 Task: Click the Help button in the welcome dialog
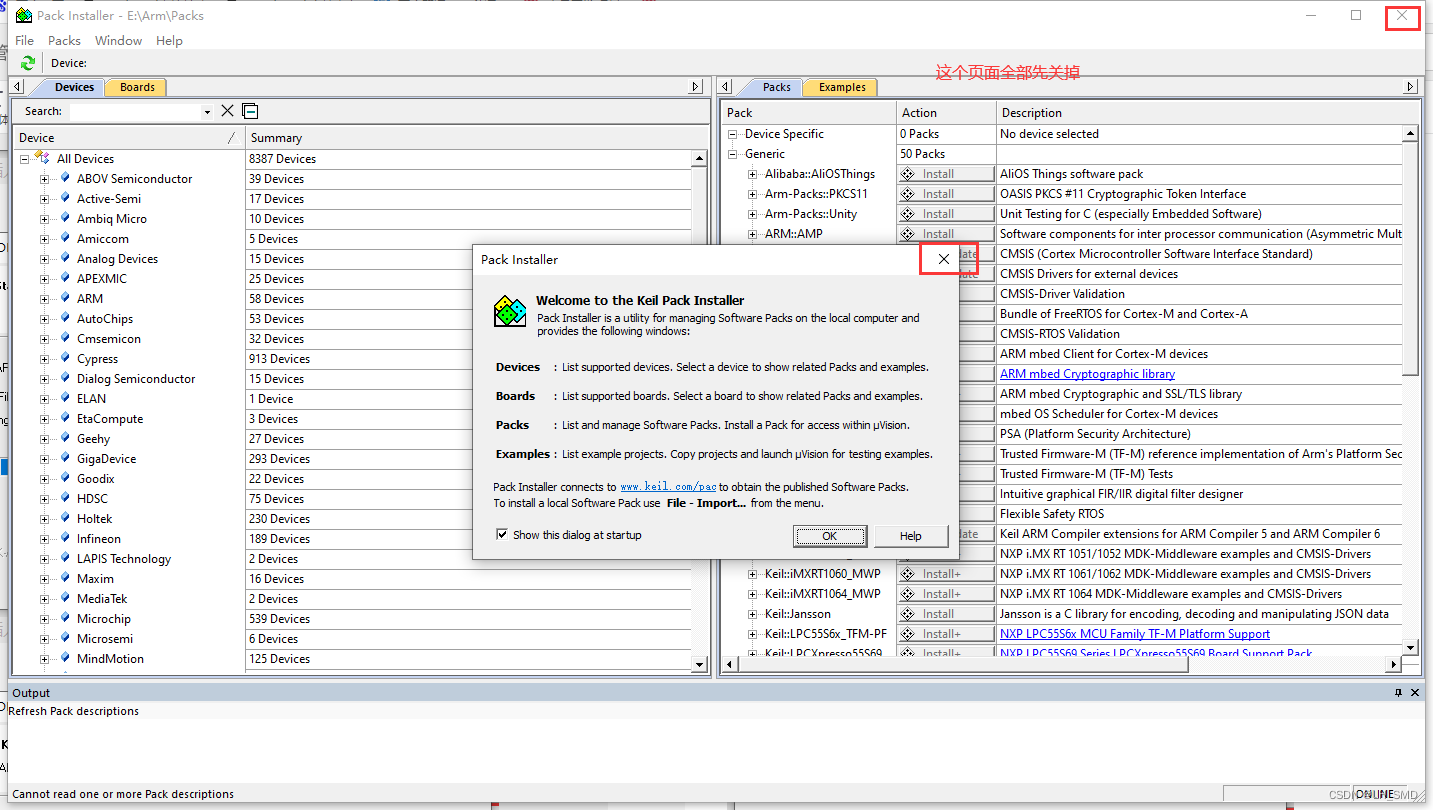[x=911, y=536]
